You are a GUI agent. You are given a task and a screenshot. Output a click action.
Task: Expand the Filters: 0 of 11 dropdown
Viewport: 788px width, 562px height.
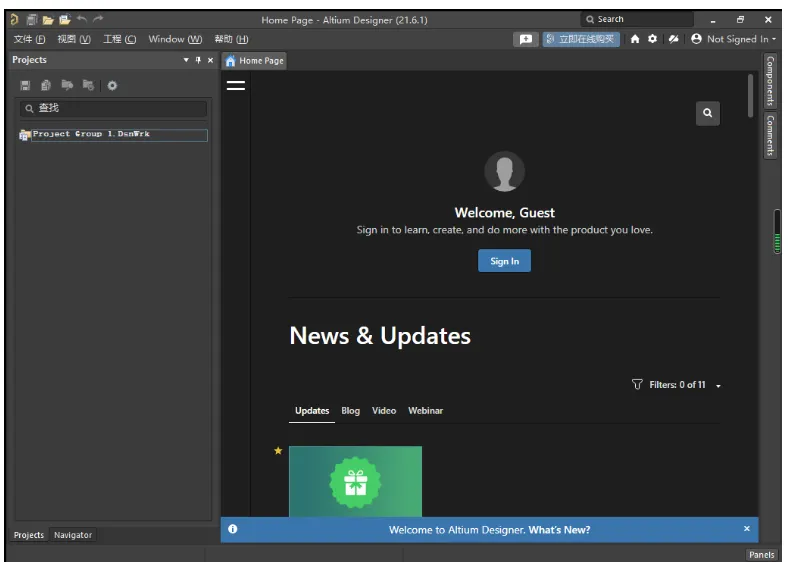(x=718, y=386)
